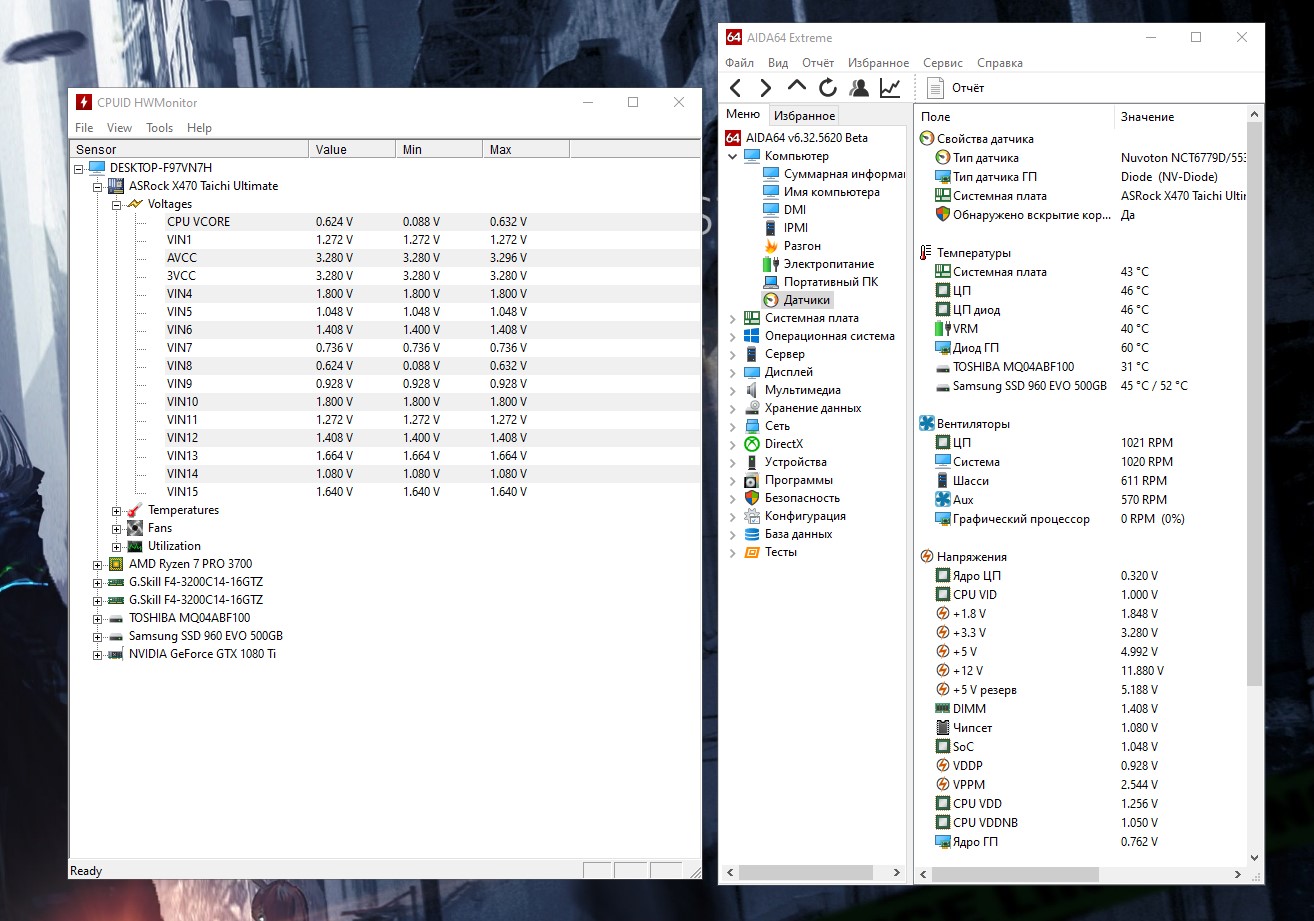The width and height of the screenshot is (1314, 921).
Task: Click the Безопасность shield icon
Action: tap(752, 498)
